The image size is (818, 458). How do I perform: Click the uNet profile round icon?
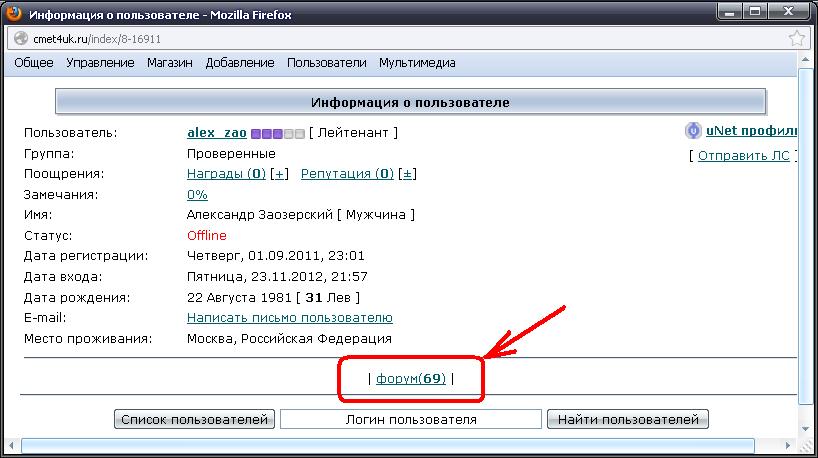(693, 130)
